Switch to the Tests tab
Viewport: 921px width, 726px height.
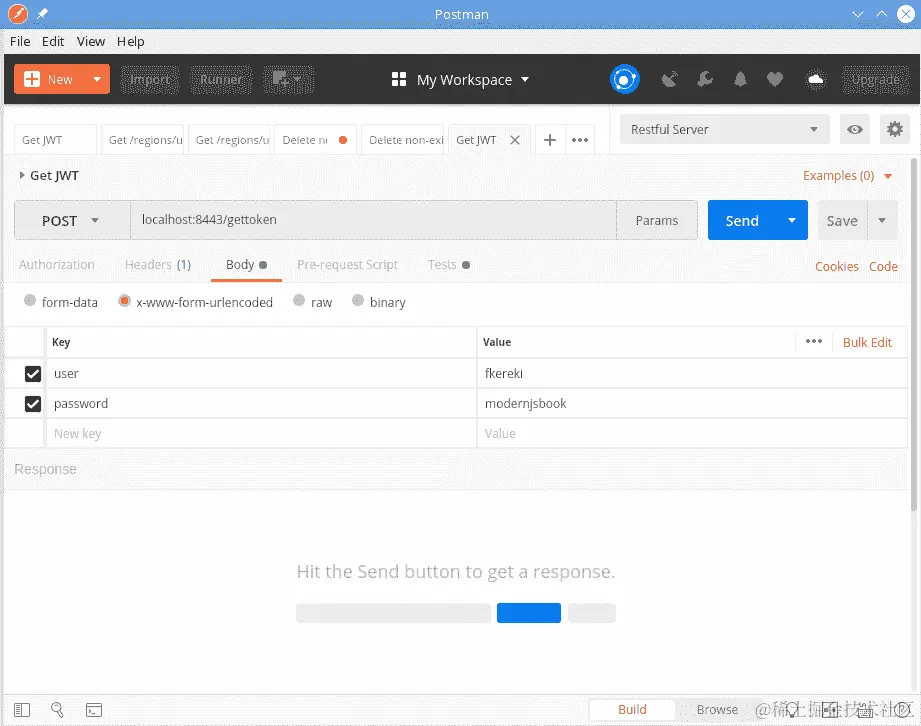point(449,265)
